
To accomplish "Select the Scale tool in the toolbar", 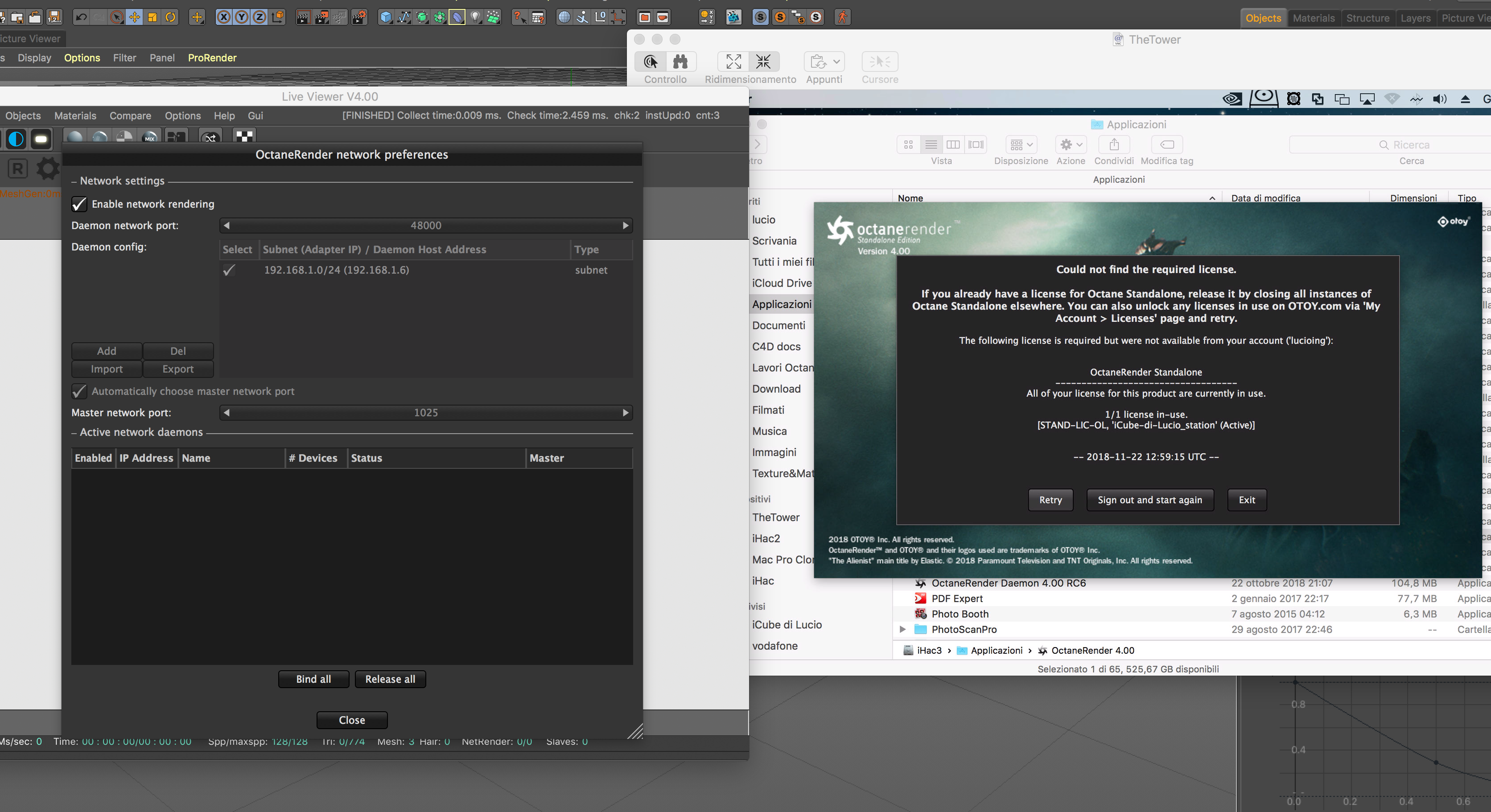I will pos(152,17).
